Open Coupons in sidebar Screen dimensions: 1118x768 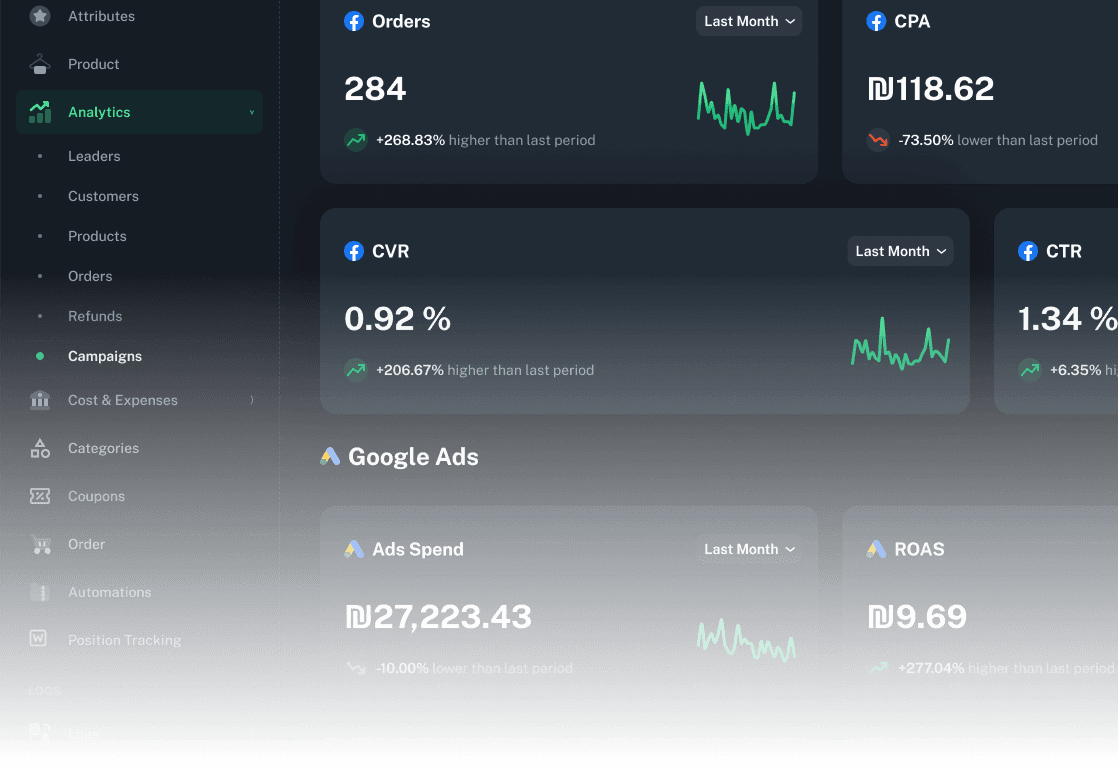pos(96,496)
